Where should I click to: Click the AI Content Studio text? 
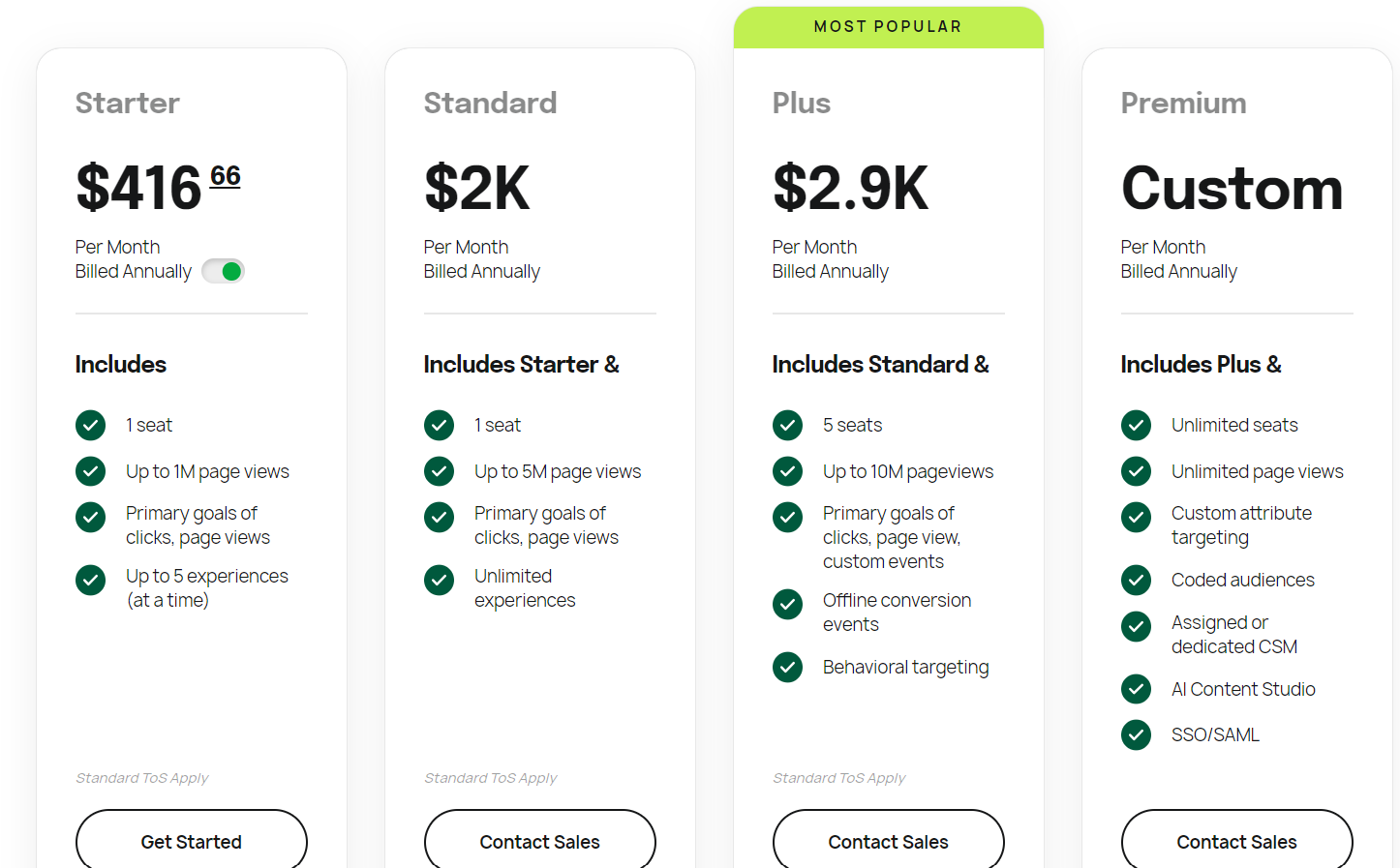point(1243,689)
